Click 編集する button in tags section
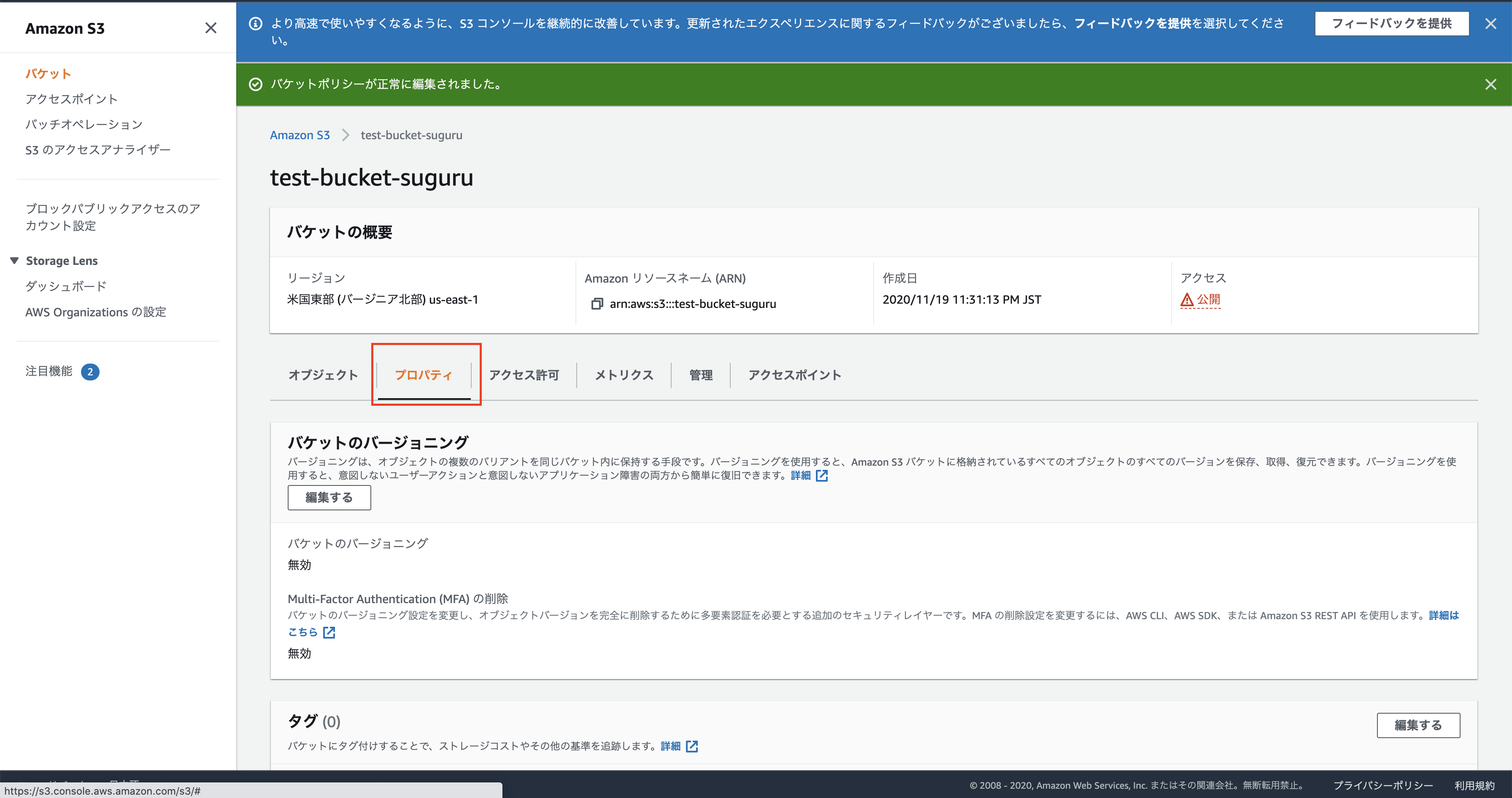Screen dimensions: 1512x798 1417,725
